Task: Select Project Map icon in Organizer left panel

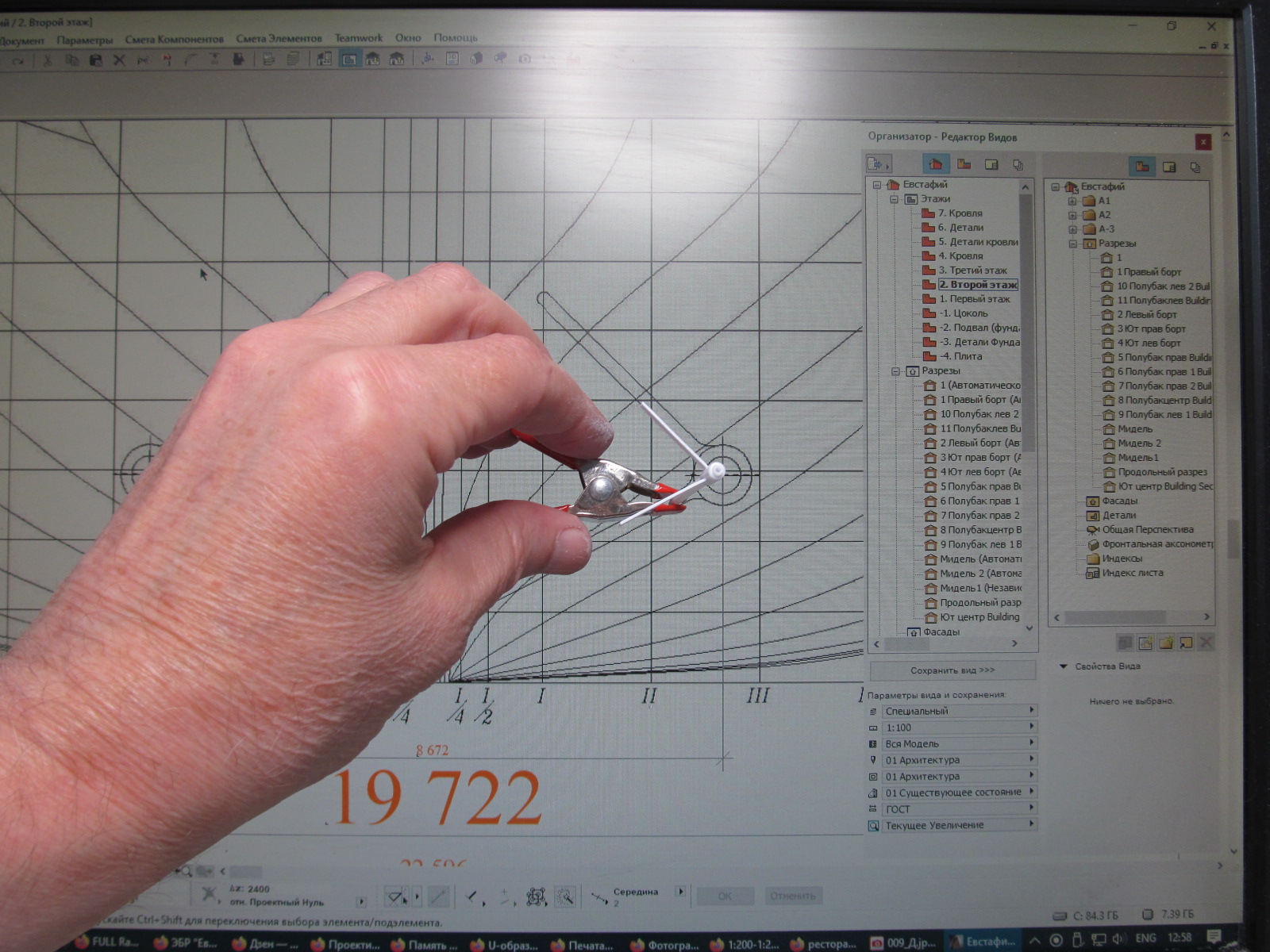Action: tap(936, 164)
